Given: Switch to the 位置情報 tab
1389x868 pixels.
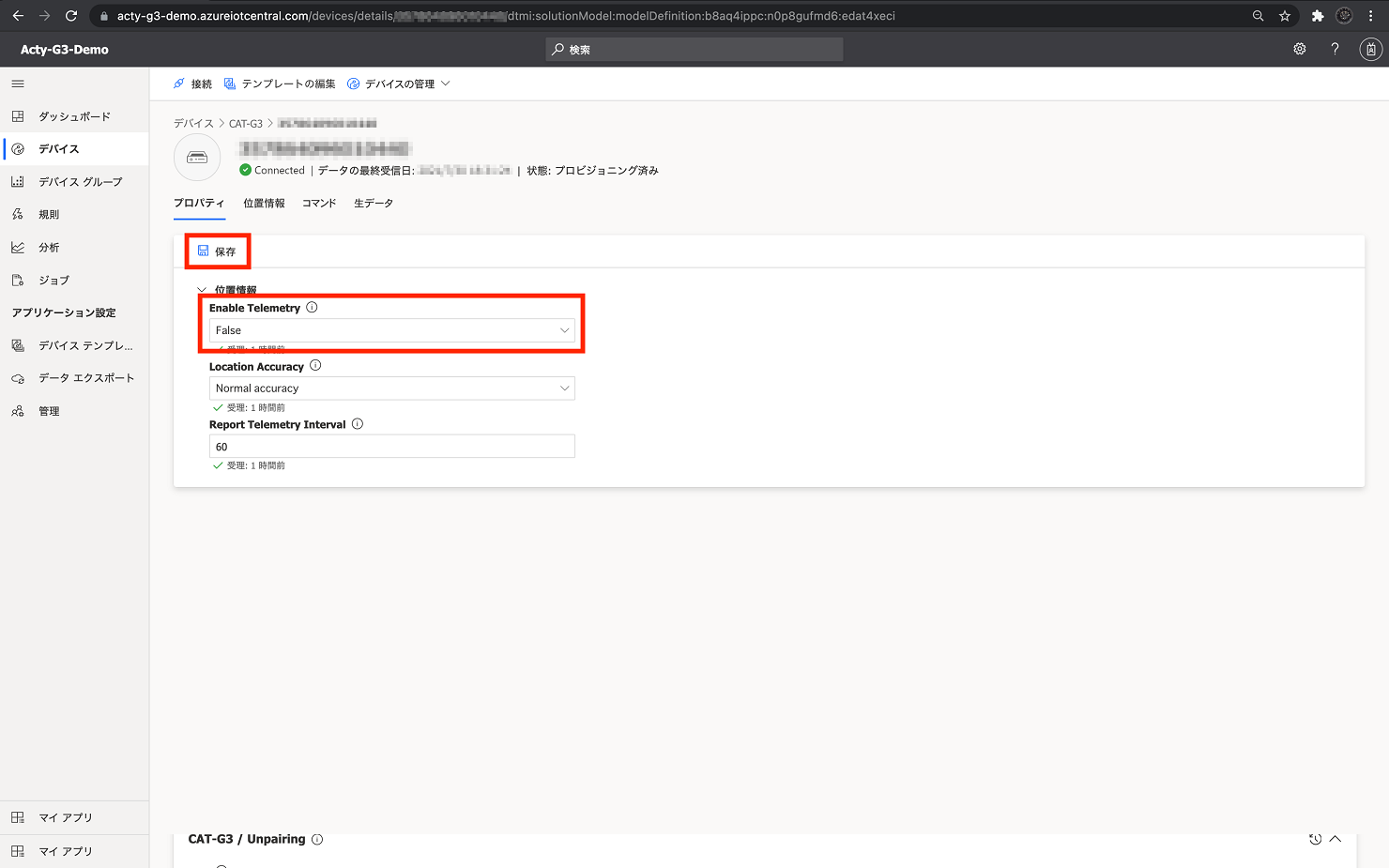Looking at the screenshot, I should pyautogui.click(x=264, y=204).
